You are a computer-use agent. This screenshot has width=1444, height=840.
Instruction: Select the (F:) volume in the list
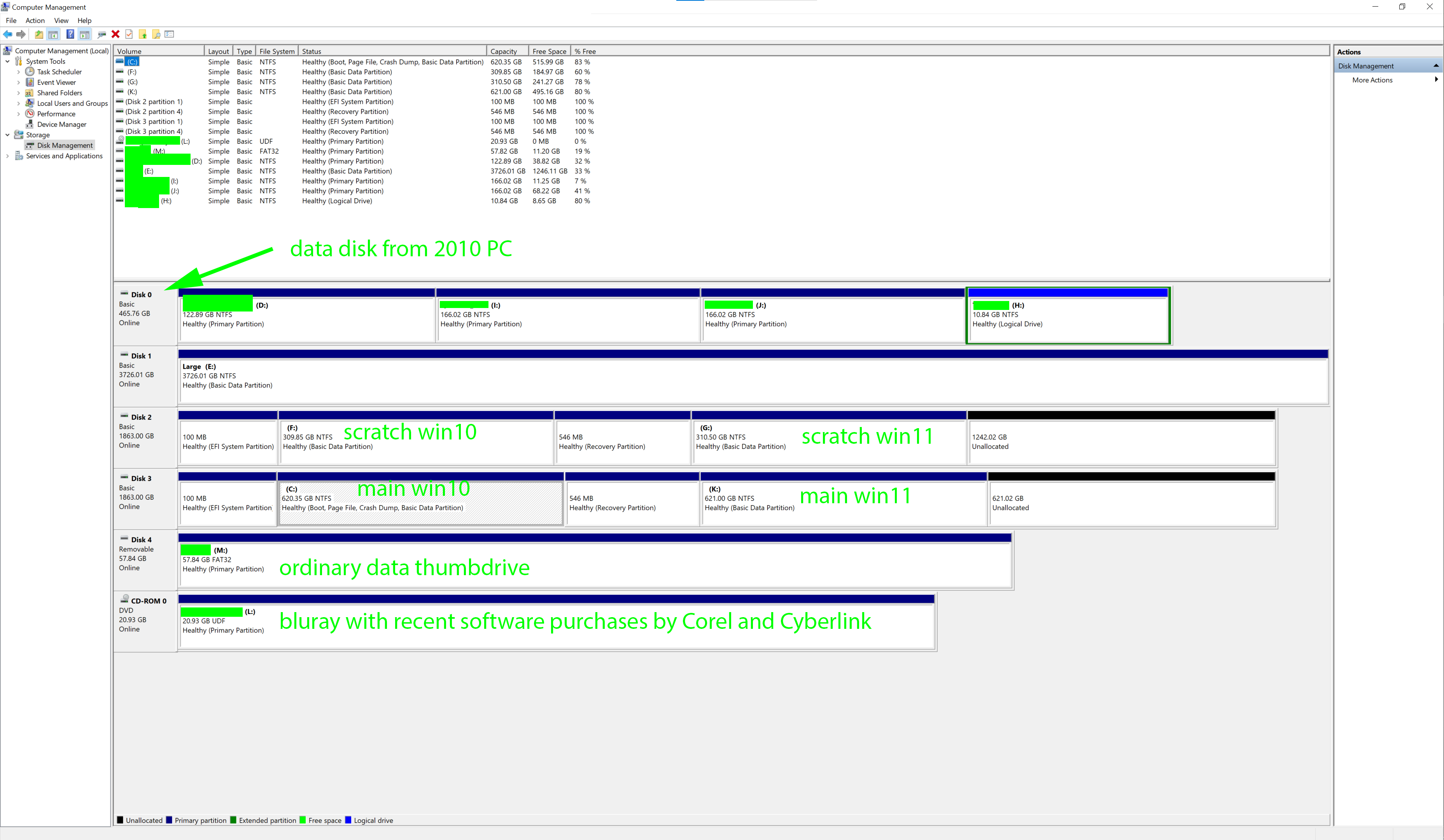132,72
